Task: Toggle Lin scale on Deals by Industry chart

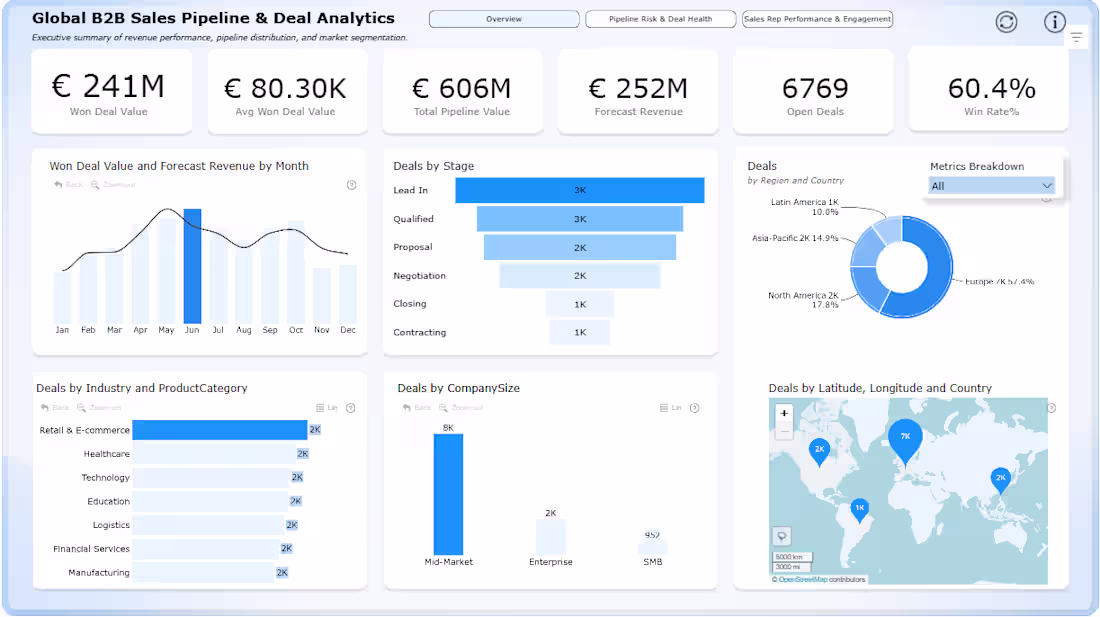Action: pyautogui.click(x=335, y=408)
